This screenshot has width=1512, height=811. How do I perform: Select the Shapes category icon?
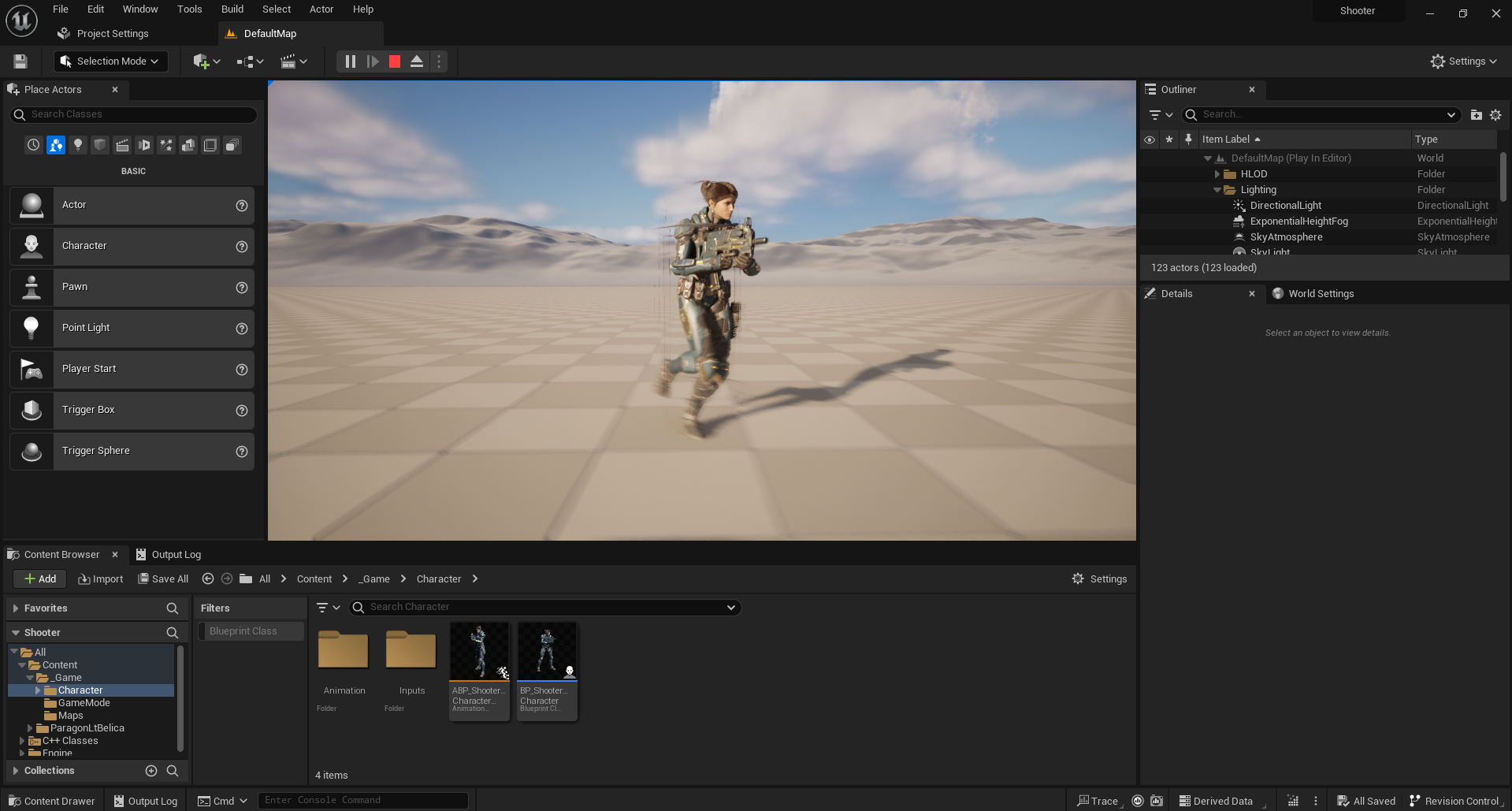(100, 145)
